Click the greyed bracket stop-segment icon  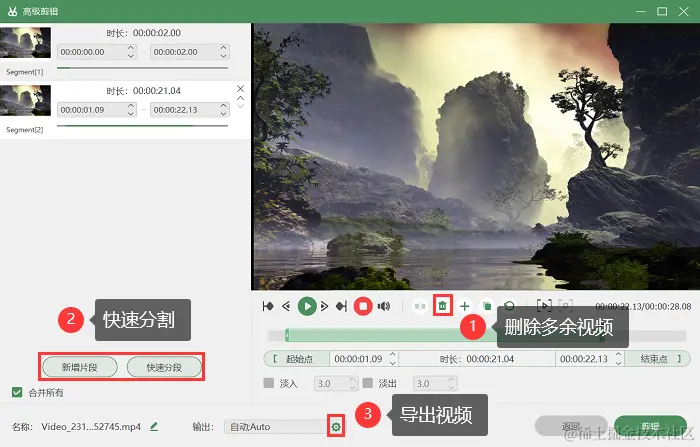coord(565,306)
